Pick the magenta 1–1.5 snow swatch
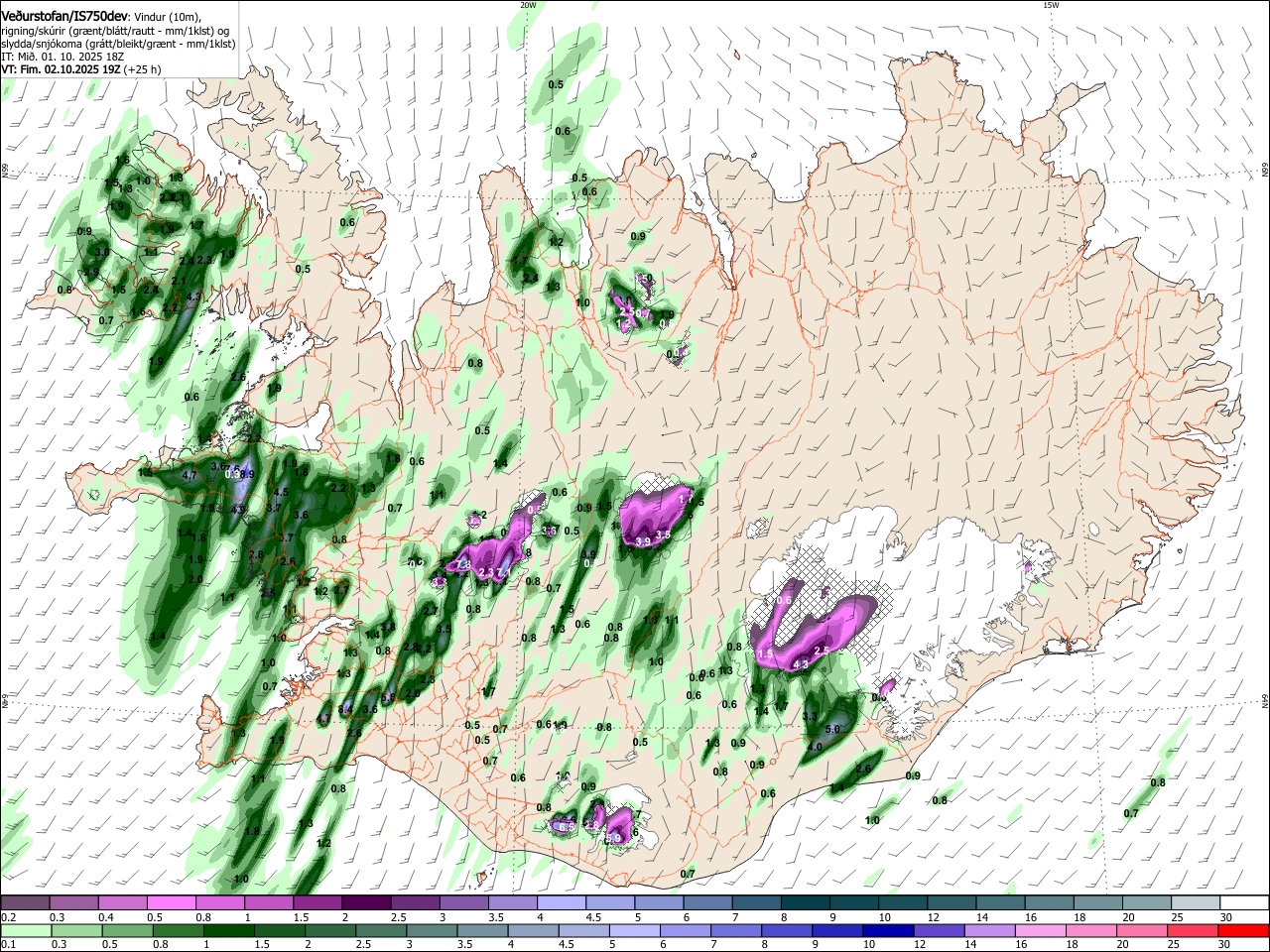 click(268, 902)
